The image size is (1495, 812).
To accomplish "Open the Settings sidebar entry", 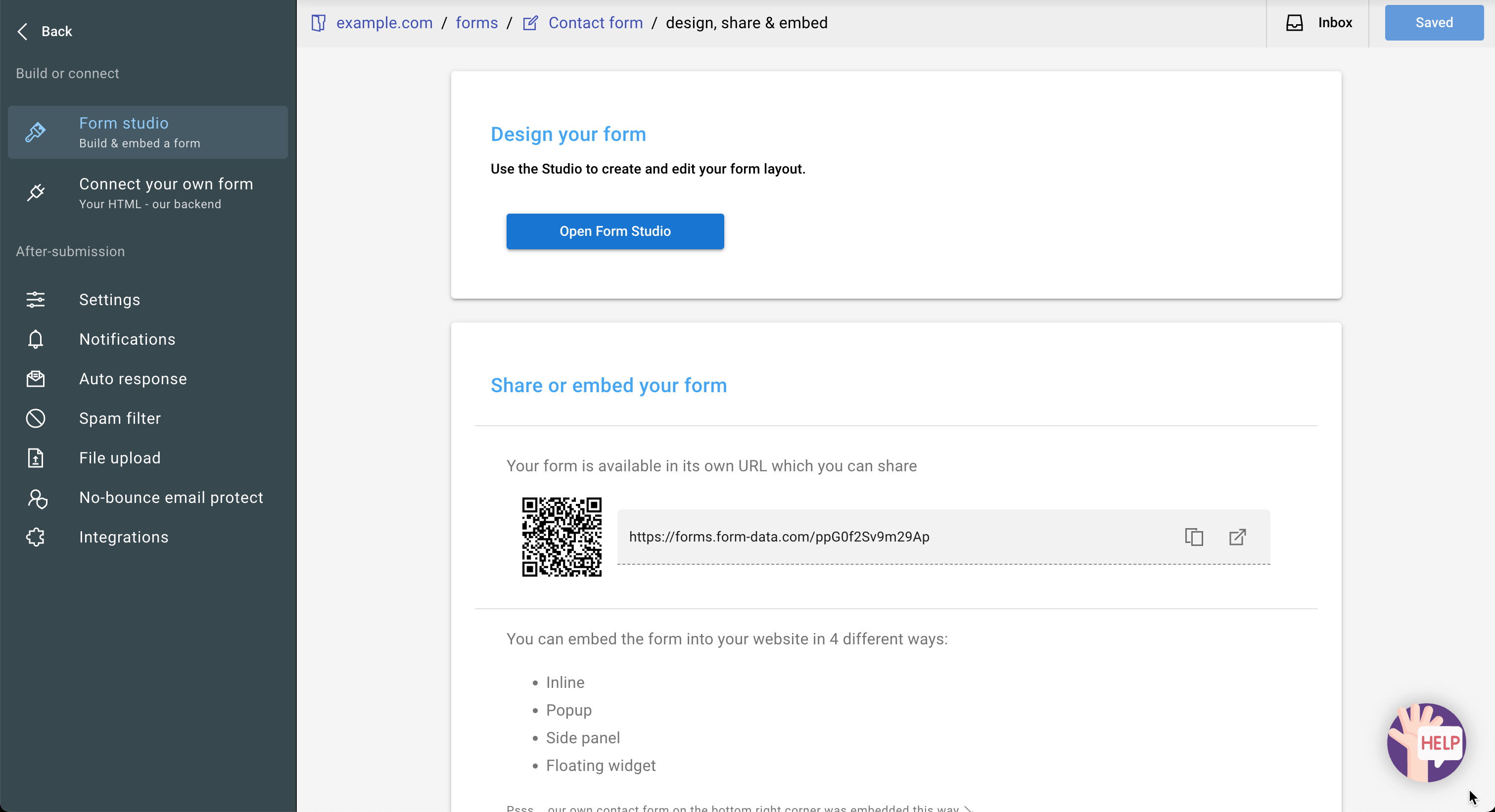I will click(110, 300).
